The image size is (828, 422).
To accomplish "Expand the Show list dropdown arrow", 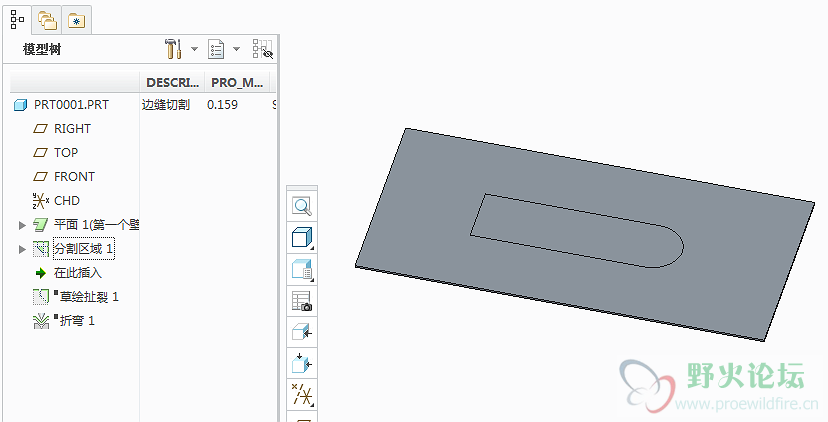I will click(x=237, y=49).
